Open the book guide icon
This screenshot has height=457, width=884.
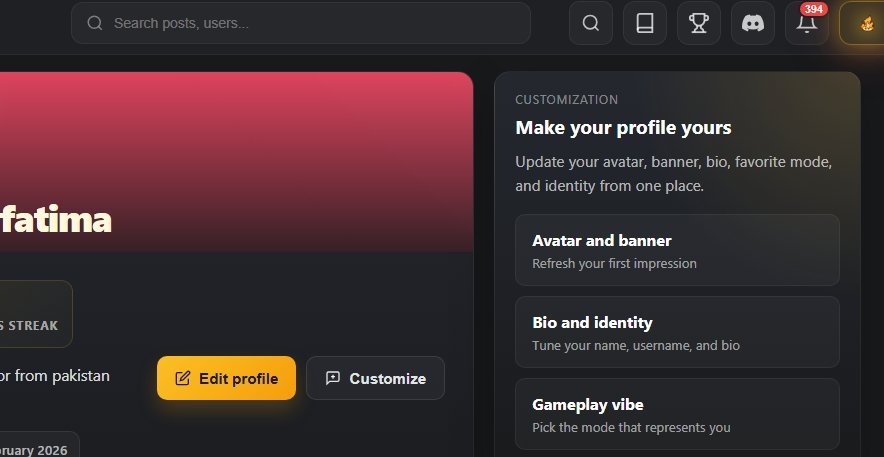pos(645,23)
